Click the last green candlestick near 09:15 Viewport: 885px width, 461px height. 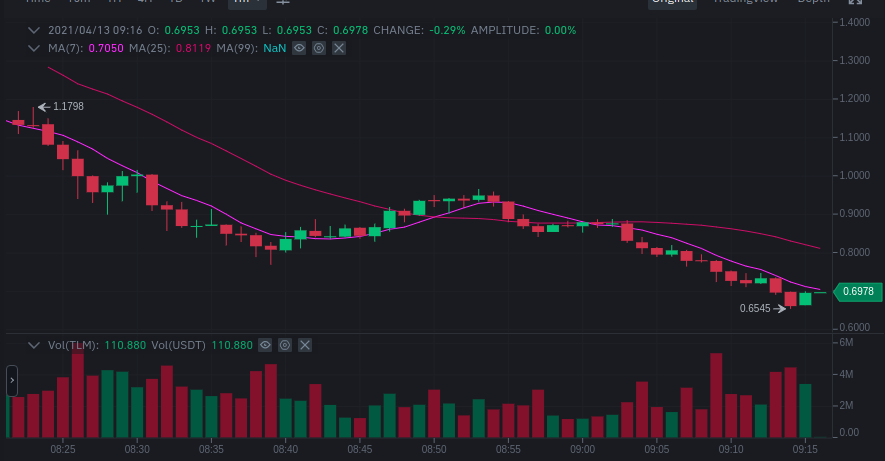(x=805, y=299)
